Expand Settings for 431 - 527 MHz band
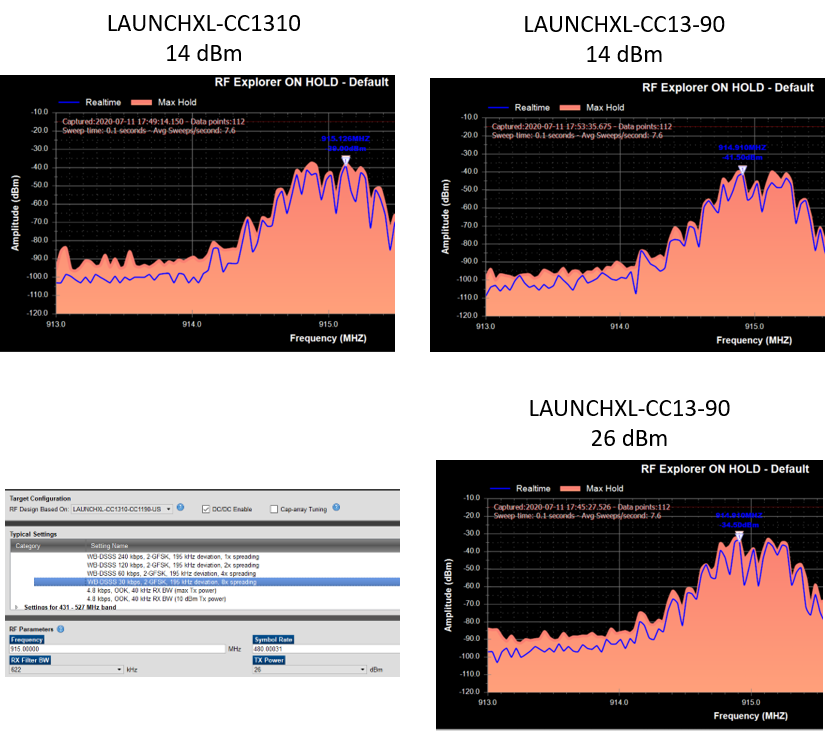 (18, 607)
